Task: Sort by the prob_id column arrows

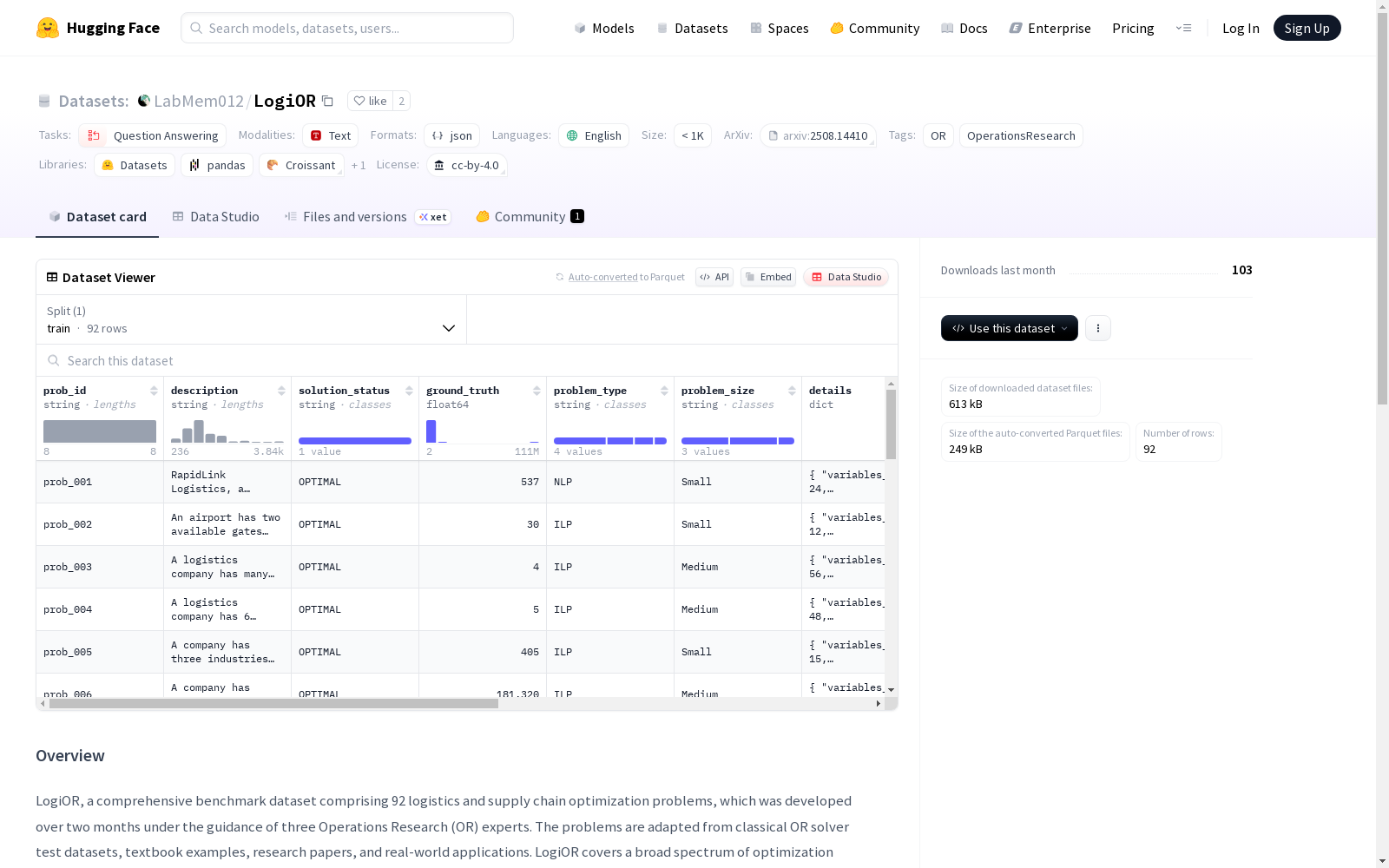Action: (x=154, y=391)
